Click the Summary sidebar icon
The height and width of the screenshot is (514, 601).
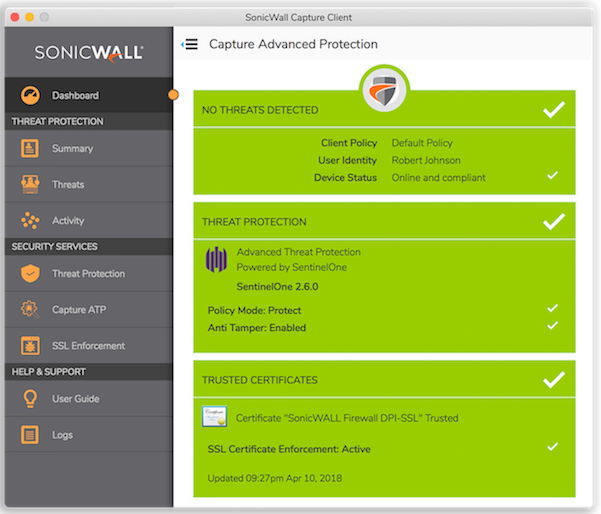coord(30,148)
